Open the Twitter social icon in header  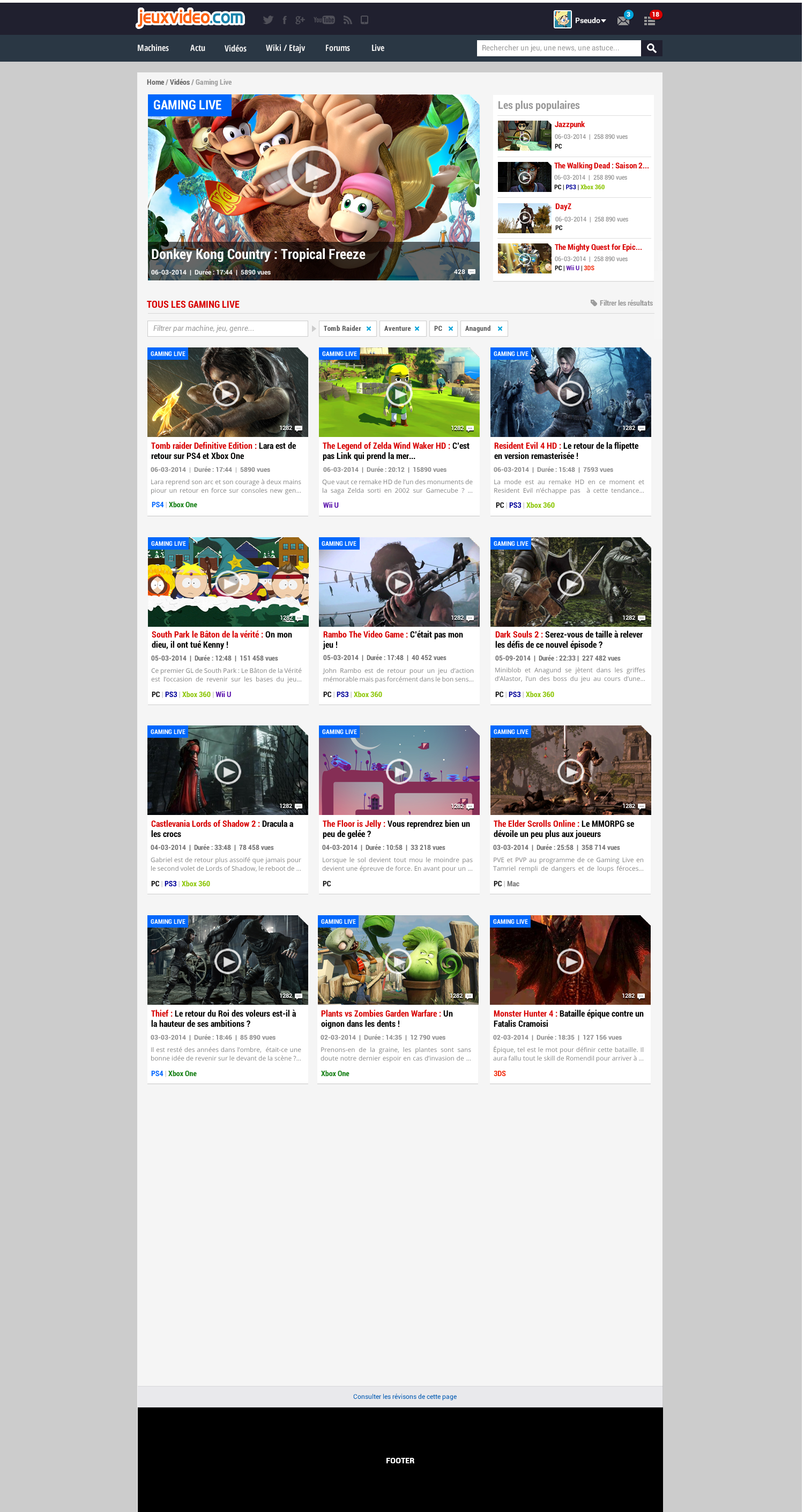[x=268, y=20]
